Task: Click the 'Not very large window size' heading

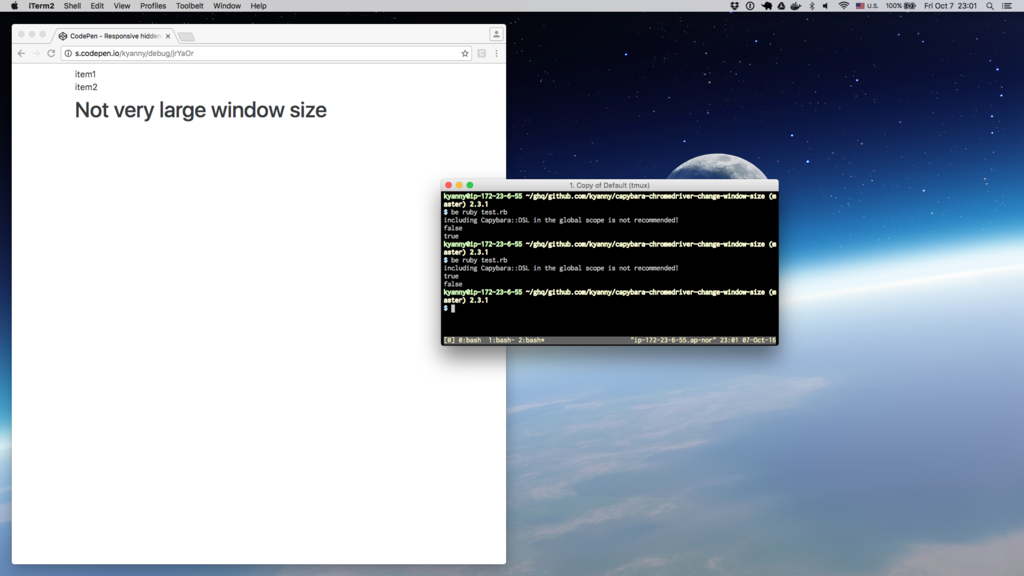Action: point(200,110)
